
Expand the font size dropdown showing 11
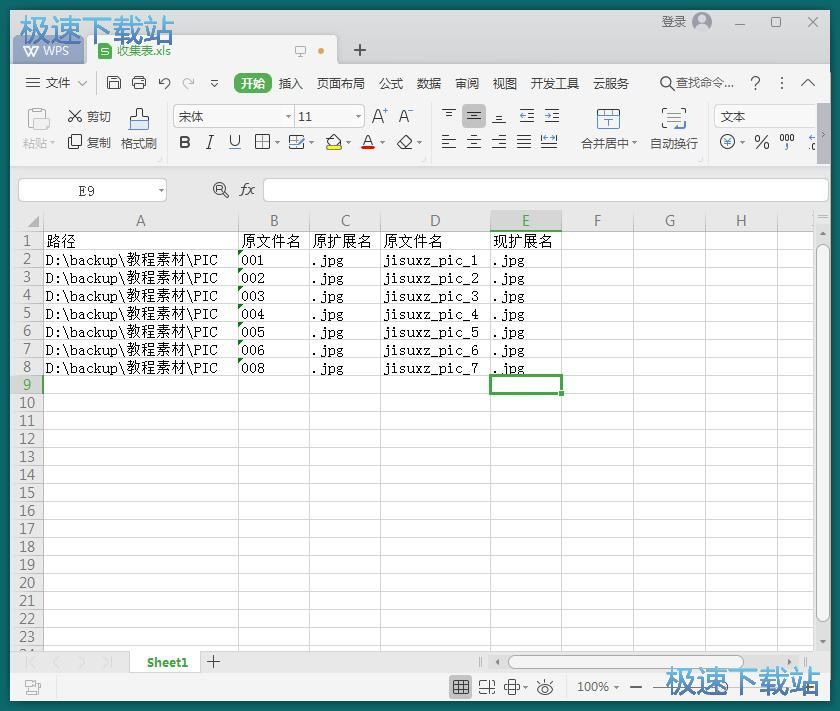click(x=357, y=117)
